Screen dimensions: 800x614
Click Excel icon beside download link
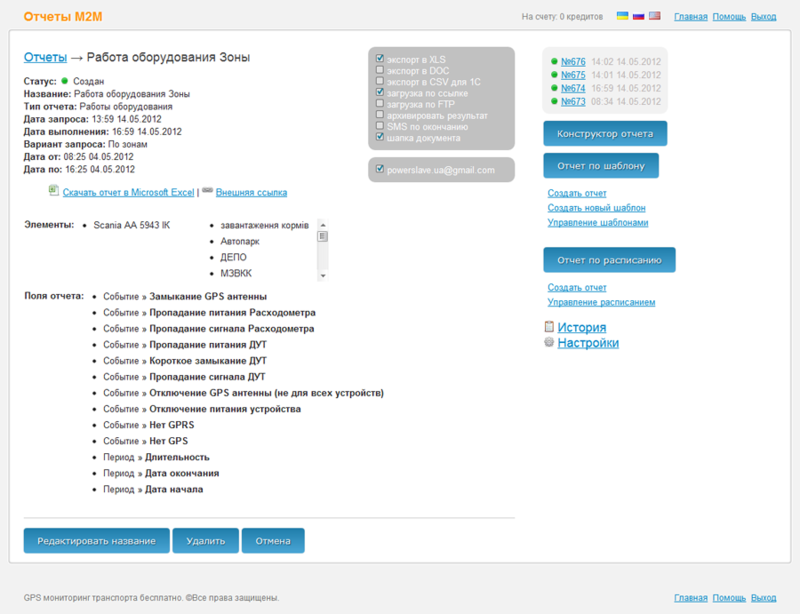[54, 190]
